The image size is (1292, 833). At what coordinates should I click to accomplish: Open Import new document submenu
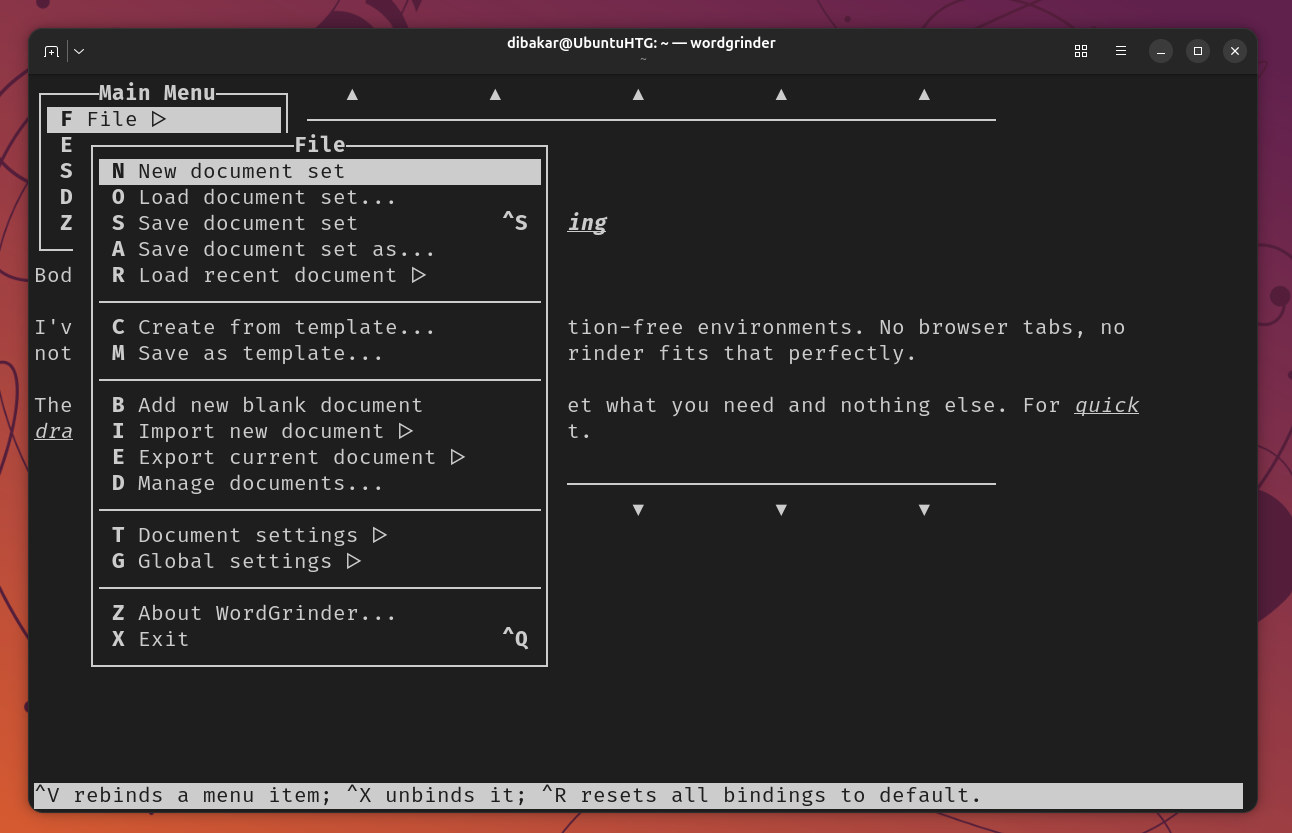pyautogui.click(x=320, y=432)
